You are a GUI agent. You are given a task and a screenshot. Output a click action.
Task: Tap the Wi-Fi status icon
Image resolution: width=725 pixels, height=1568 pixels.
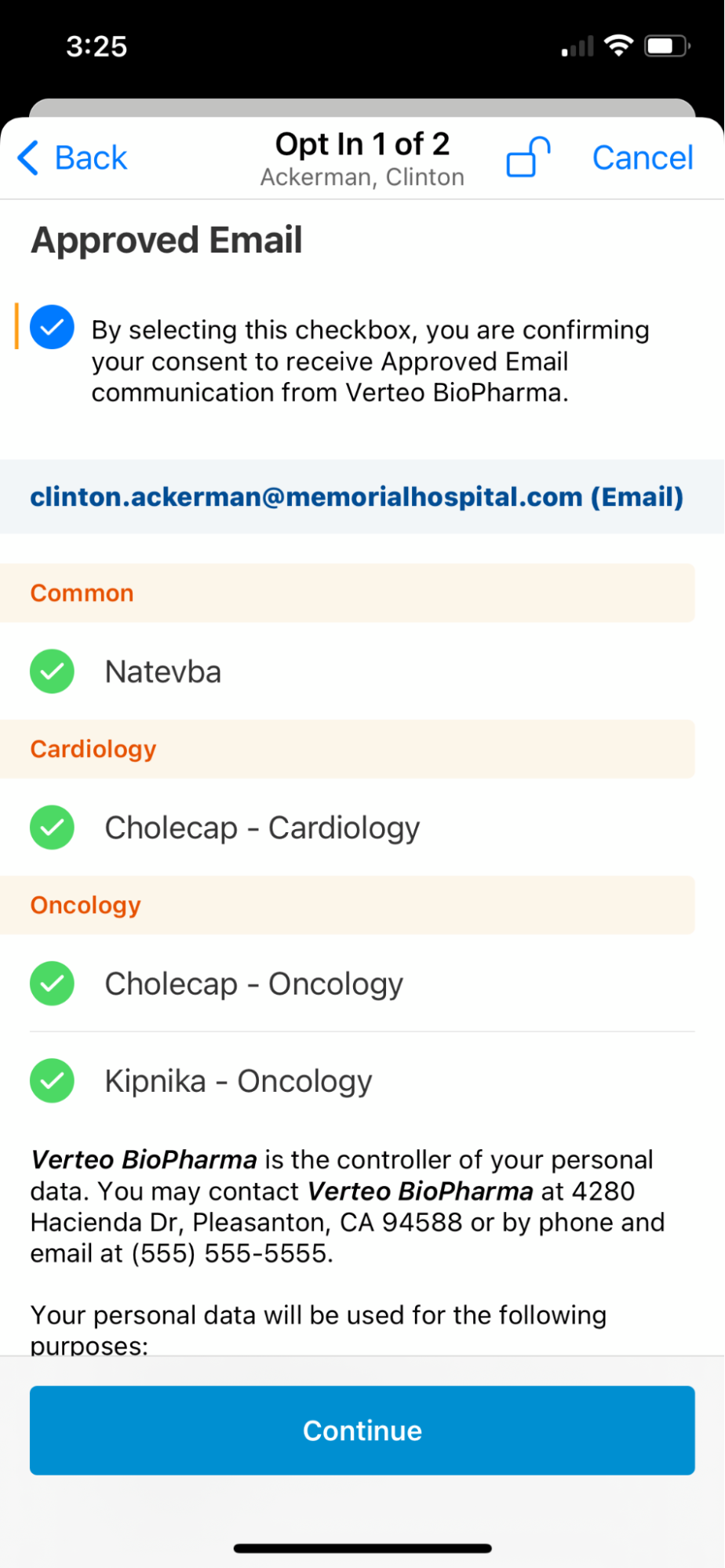pos(619,46)
